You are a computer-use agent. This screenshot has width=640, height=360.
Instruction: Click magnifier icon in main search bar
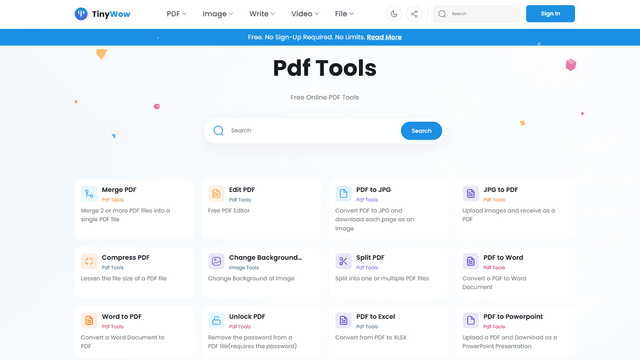(x=218, y=131)
